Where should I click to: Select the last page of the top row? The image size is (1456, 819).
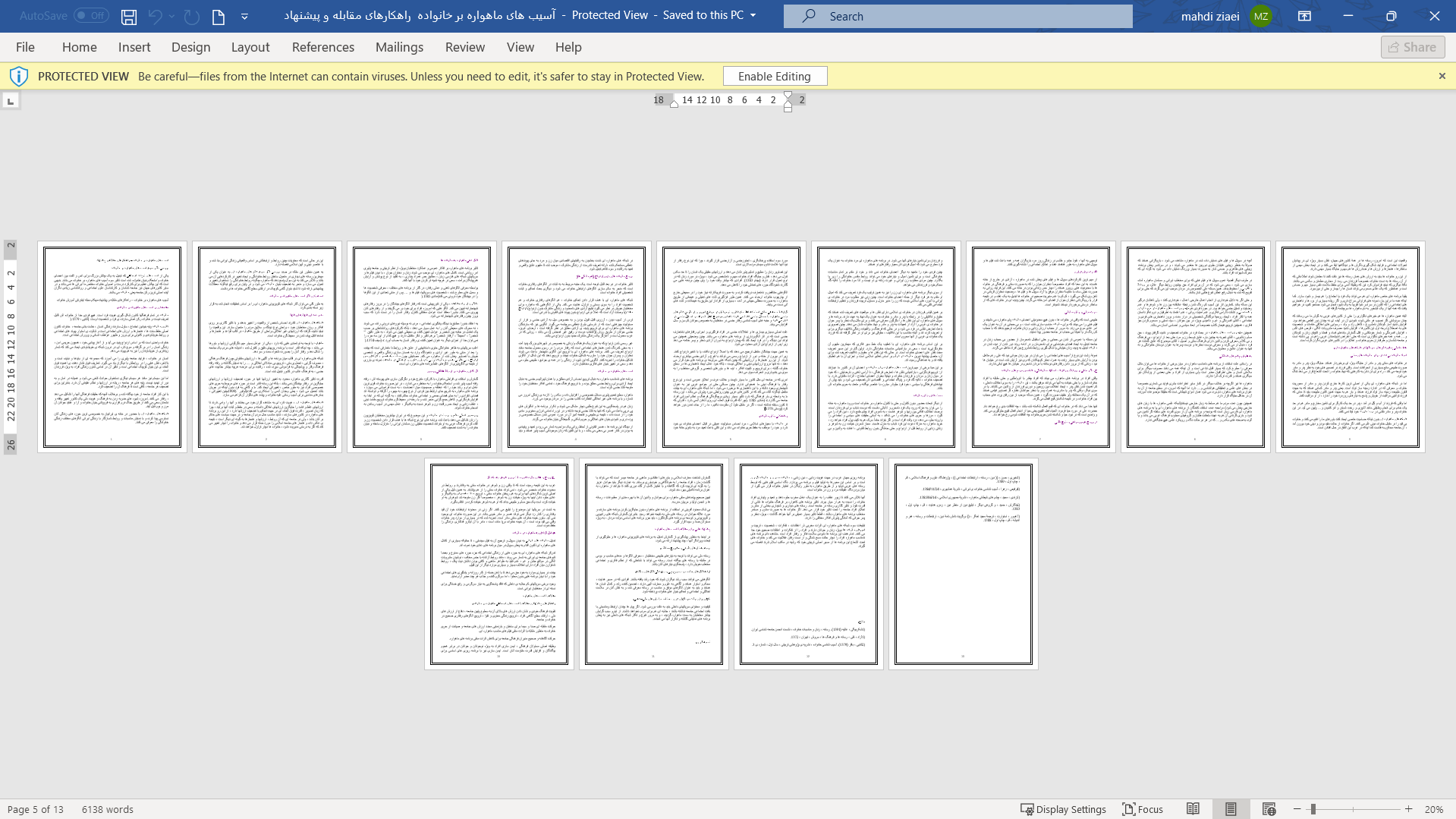coord(1351,347)
